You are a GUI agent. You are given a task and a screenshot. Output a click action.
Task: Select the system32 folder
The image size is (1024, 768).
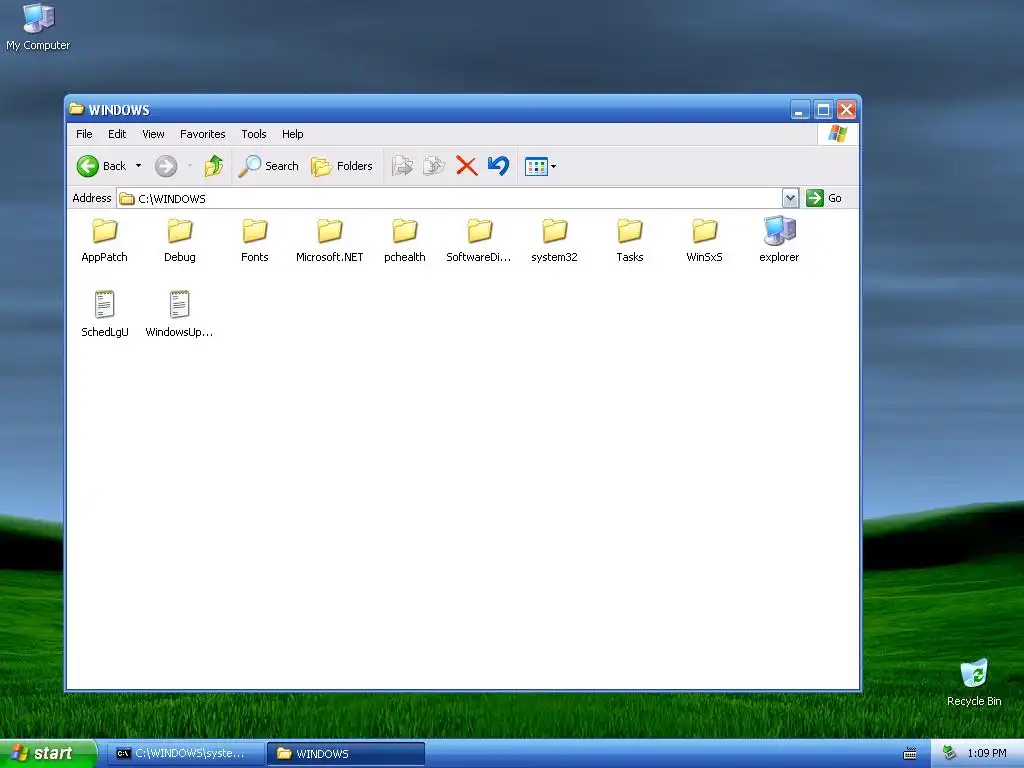(554, 240)
